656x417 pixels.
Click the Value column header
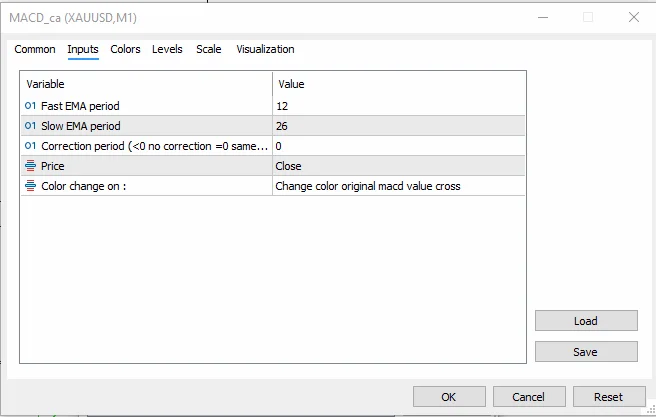[x=399, y=84]
